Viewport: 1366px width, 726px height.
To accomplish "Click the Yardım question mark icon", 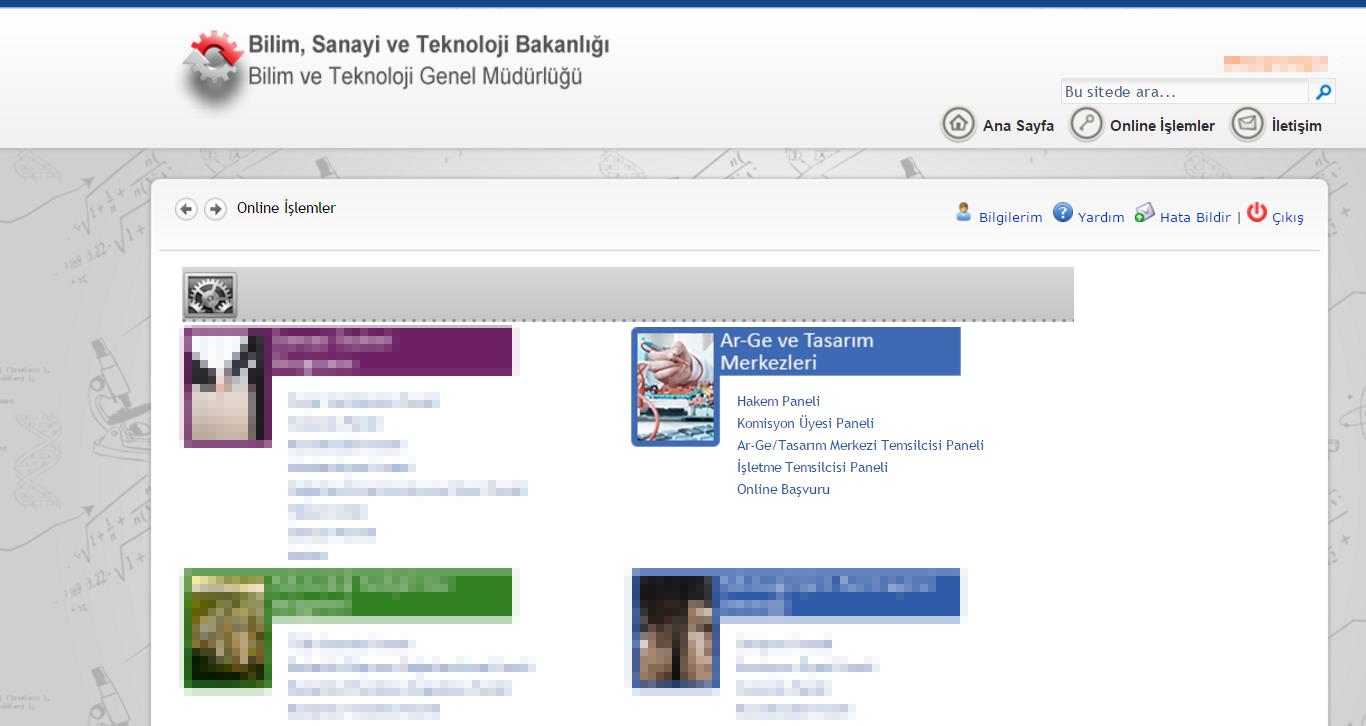I will pyautogui.click(x=1063, y=212).
